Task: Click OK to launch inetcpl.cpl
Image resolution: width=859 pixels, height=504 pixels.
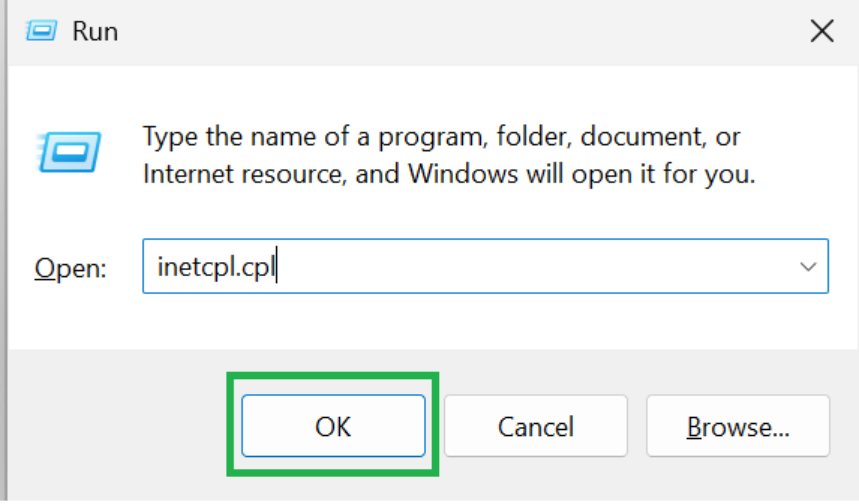Action: 333,426
